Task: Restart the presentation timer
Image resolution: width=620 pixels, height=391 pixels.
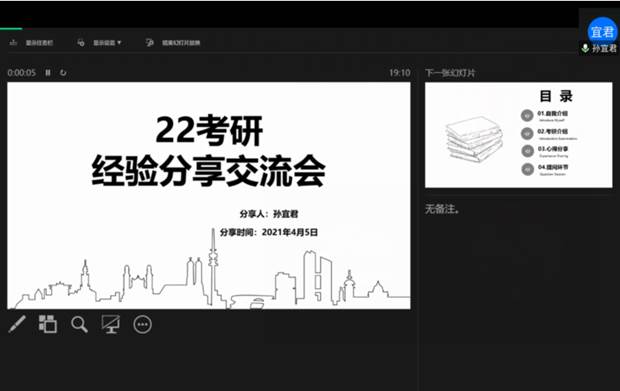Action: click(63, 73)
